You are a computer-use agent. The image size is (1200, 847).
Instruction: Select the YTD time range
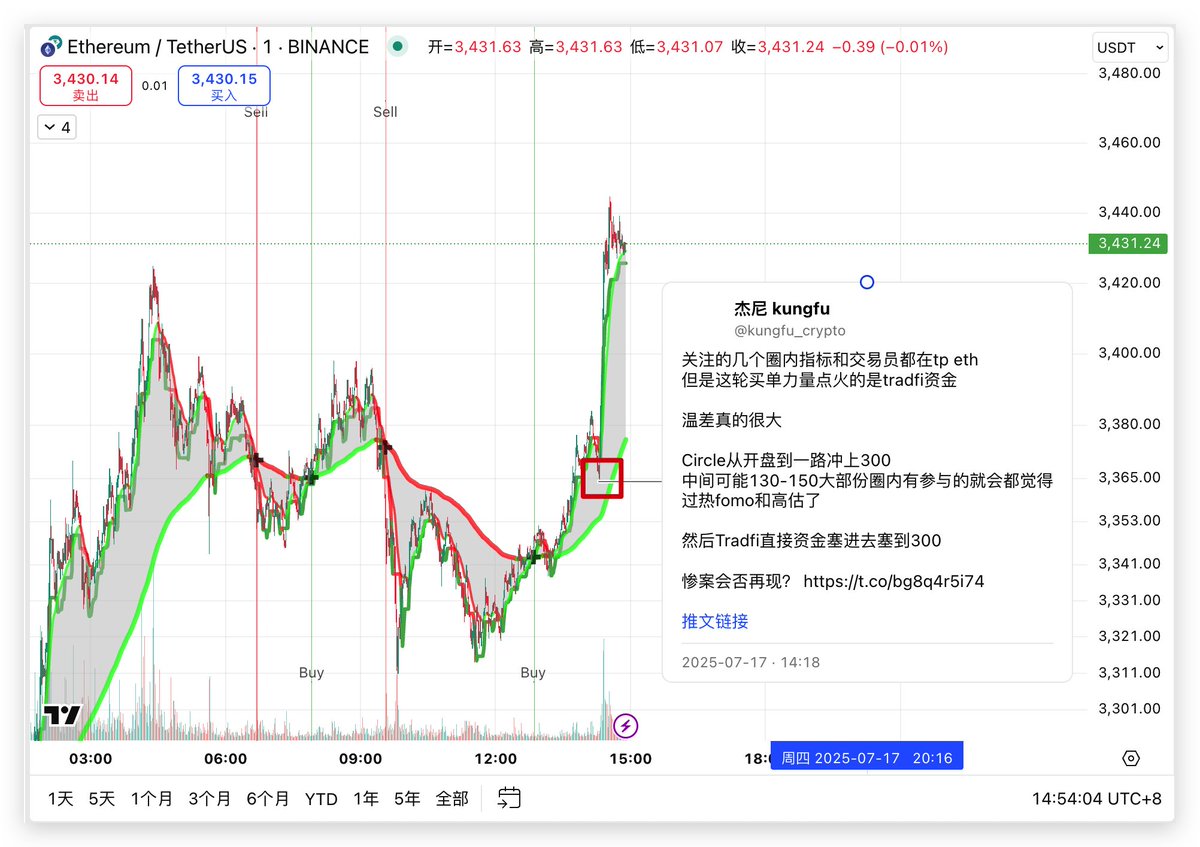(321, 799)
